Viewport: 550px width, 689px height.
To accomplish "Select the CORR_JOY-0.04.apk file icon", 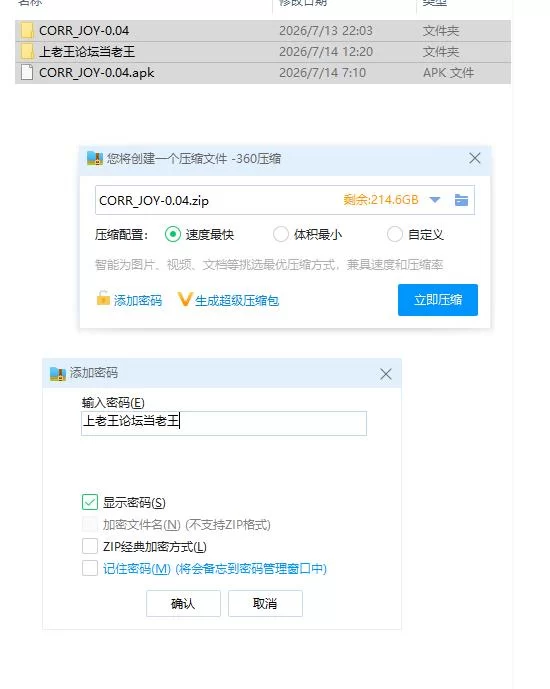I will pyautogui.click(x=27, y=73).
